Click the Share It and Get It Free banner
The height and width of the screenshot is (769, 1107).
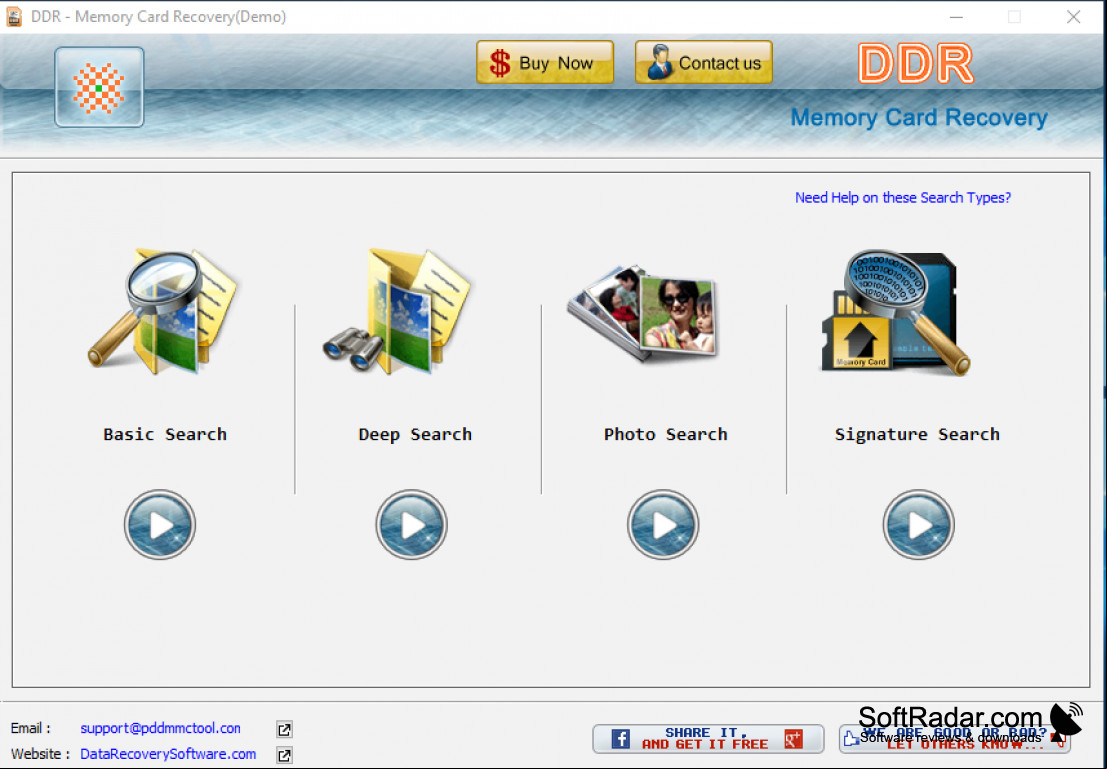tap(708, 739)
